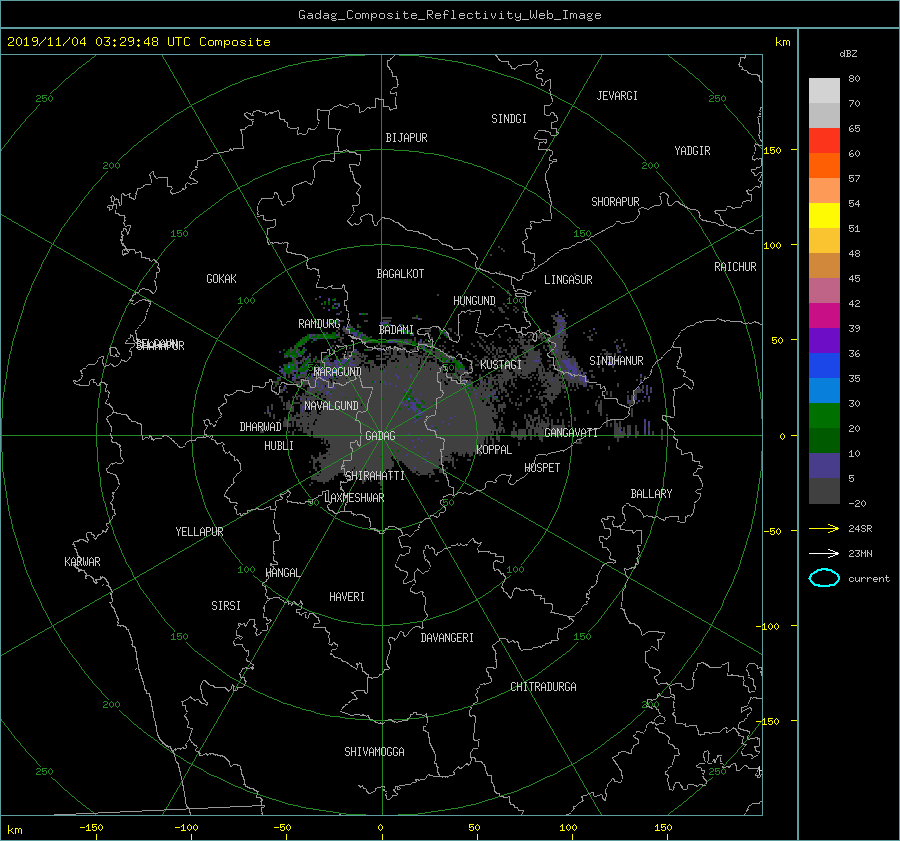Click the RAMDURG label

coord(319,324)
